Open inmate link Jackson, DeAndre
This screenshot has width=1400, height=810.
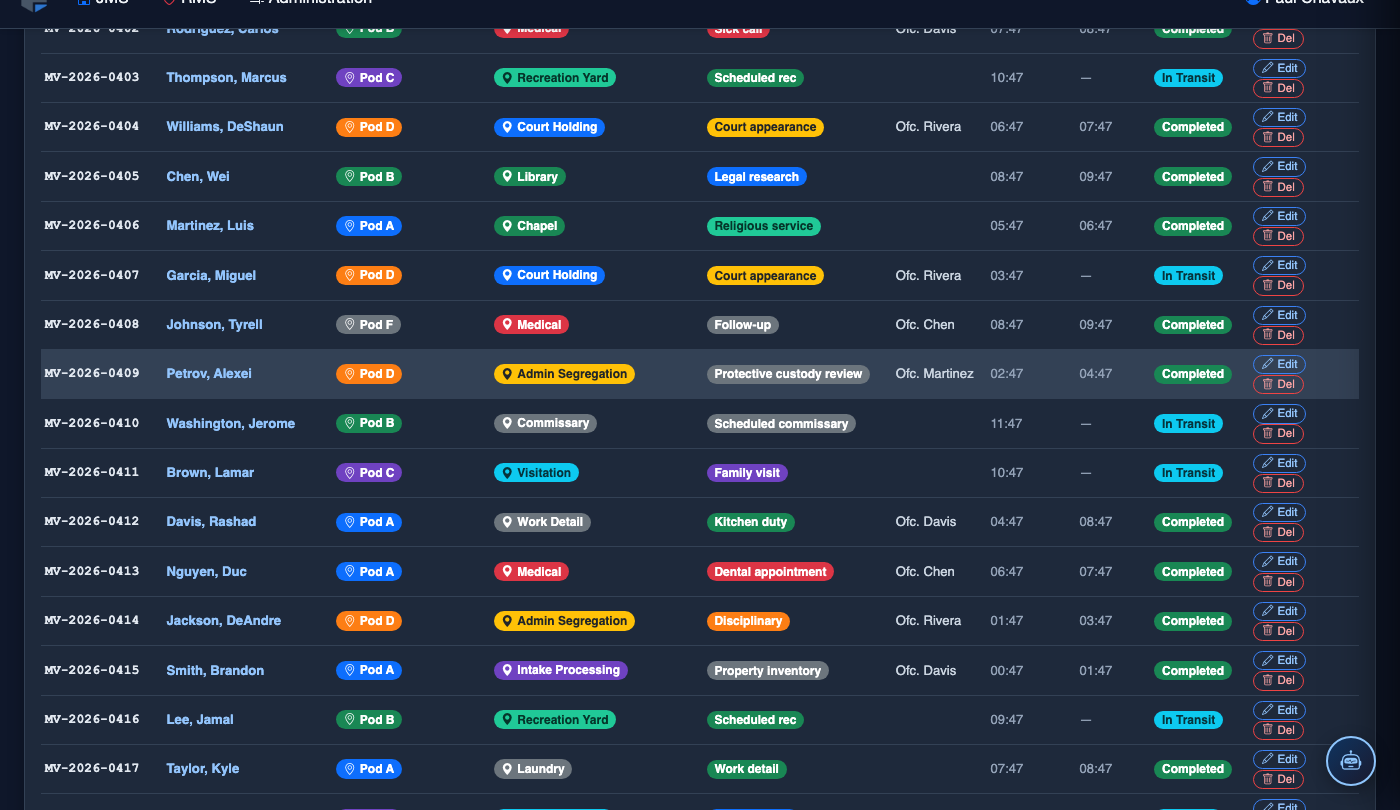[223, 621]
